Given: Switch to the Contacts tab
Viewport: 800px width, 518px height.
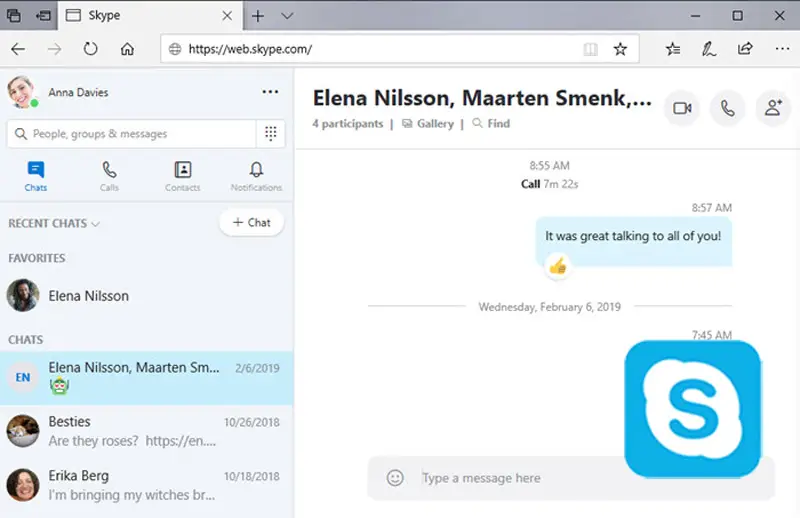Looking at the screenshot, I should point(183,176).
